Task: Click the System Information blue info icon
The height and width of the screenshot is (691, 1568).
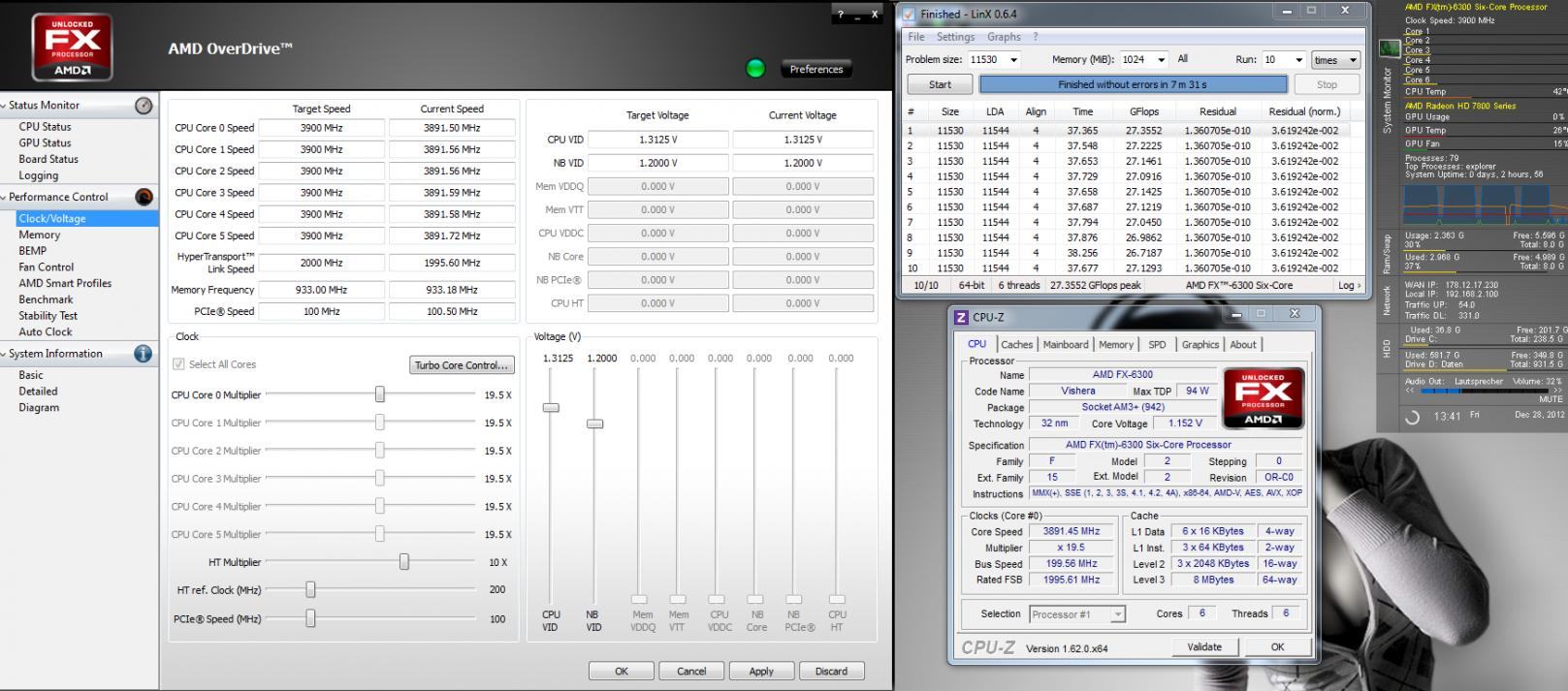Action: (143, 354)
